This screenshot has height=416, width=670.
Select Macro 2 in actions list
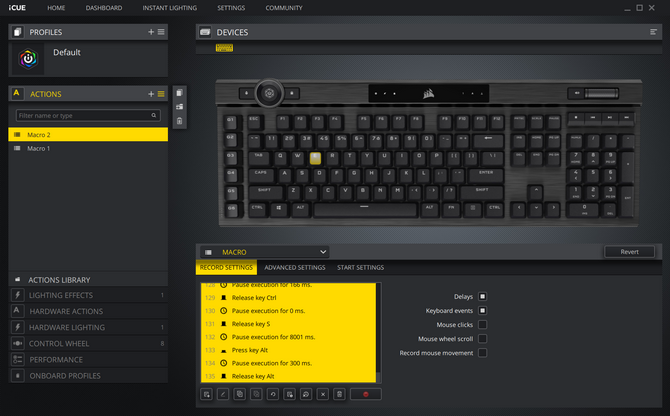88,135
